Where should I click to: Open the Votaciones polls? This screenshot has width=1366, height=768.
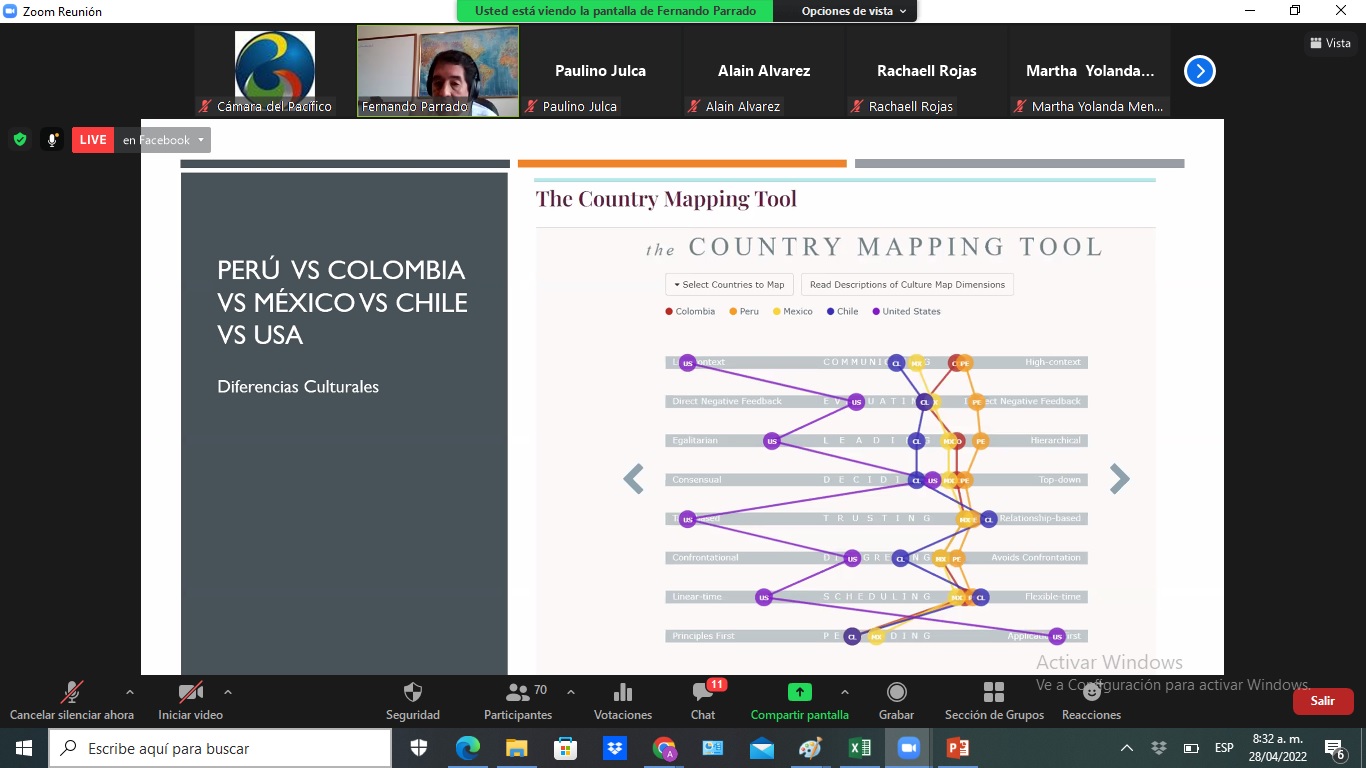pyautogui.click(x=622, y=700)
